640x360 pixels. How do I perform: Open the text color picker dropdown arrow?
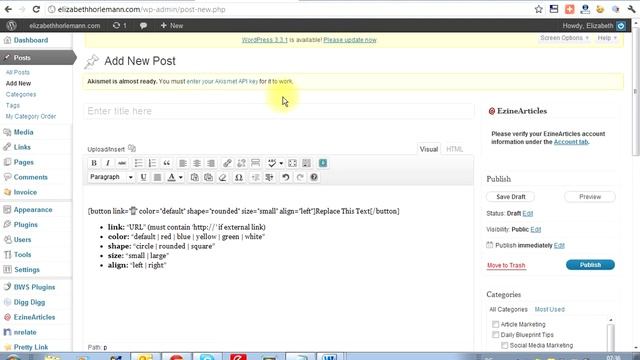[180, 177]
